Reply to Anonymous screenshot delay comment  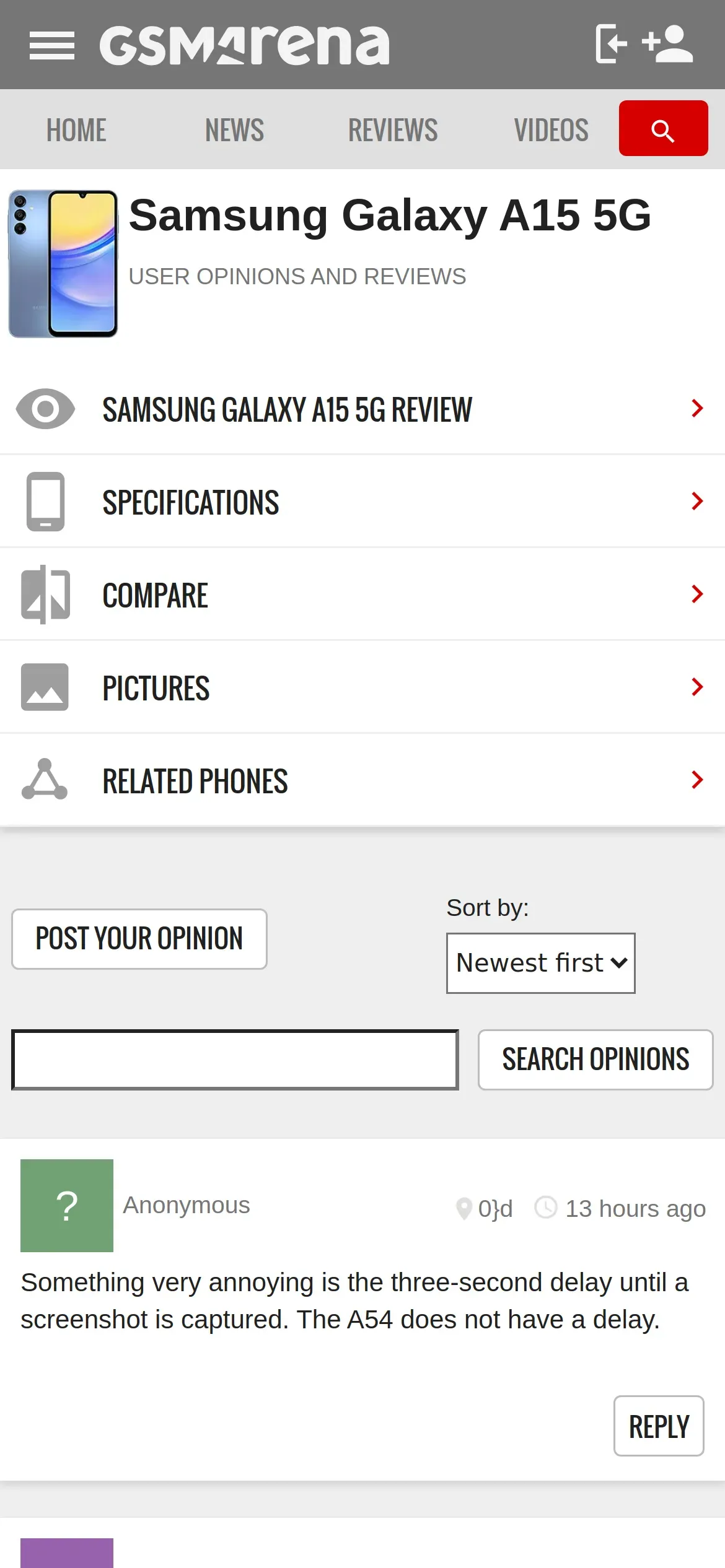pyautogui.click(x=659, y=1426)
